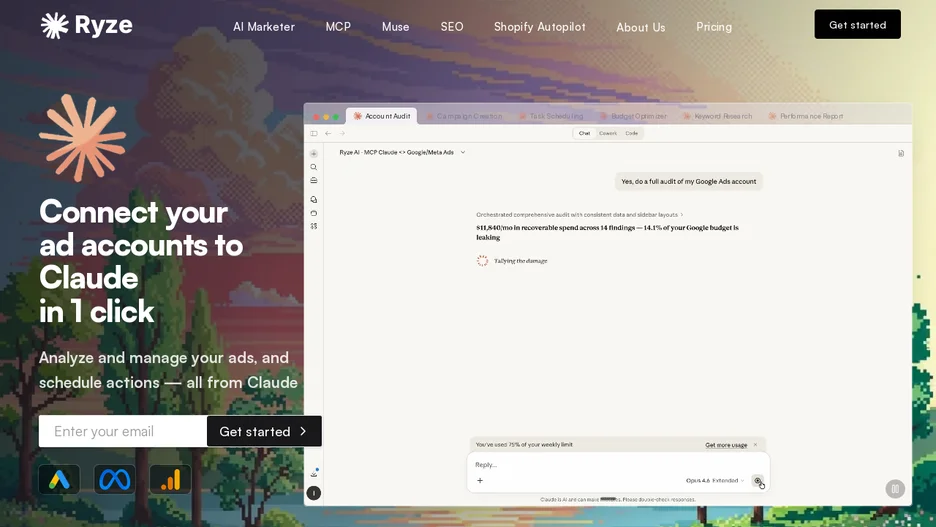Toggle the sidebar panel icon

tap(314, 133)
